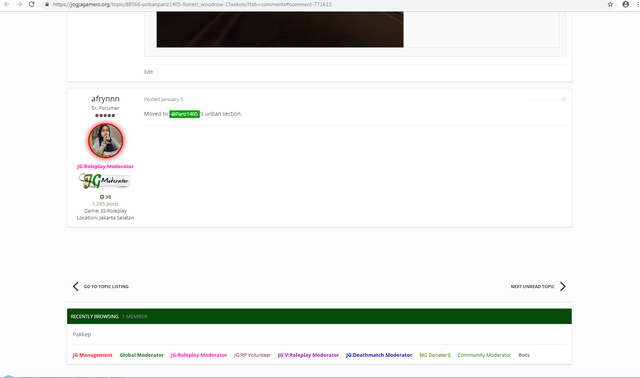Click the Edit link under the previous post
The image size is (640, 378).
pos(148,72)
